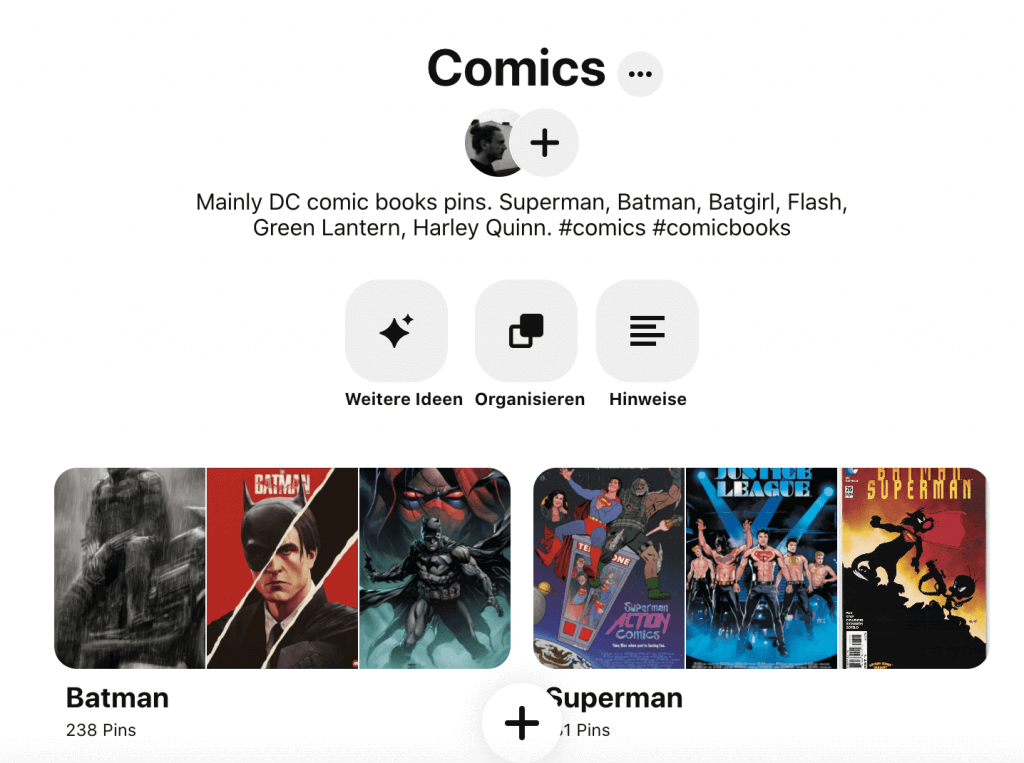The height and width of the screenshot is (763, 1024).
Task: View the Batman Superman silhouette cover thumbnail
Action: [x=914, y=568]
